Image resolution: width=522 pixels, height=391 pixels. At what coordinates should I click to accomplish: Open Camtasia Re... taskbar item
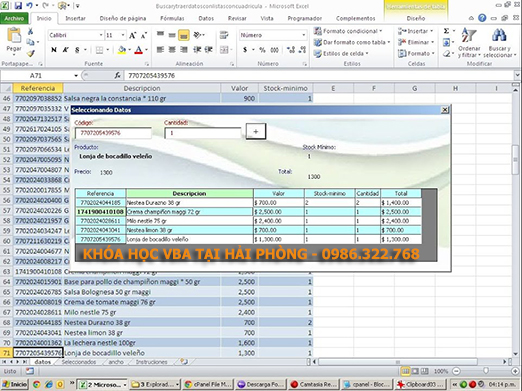coord(313,384)
